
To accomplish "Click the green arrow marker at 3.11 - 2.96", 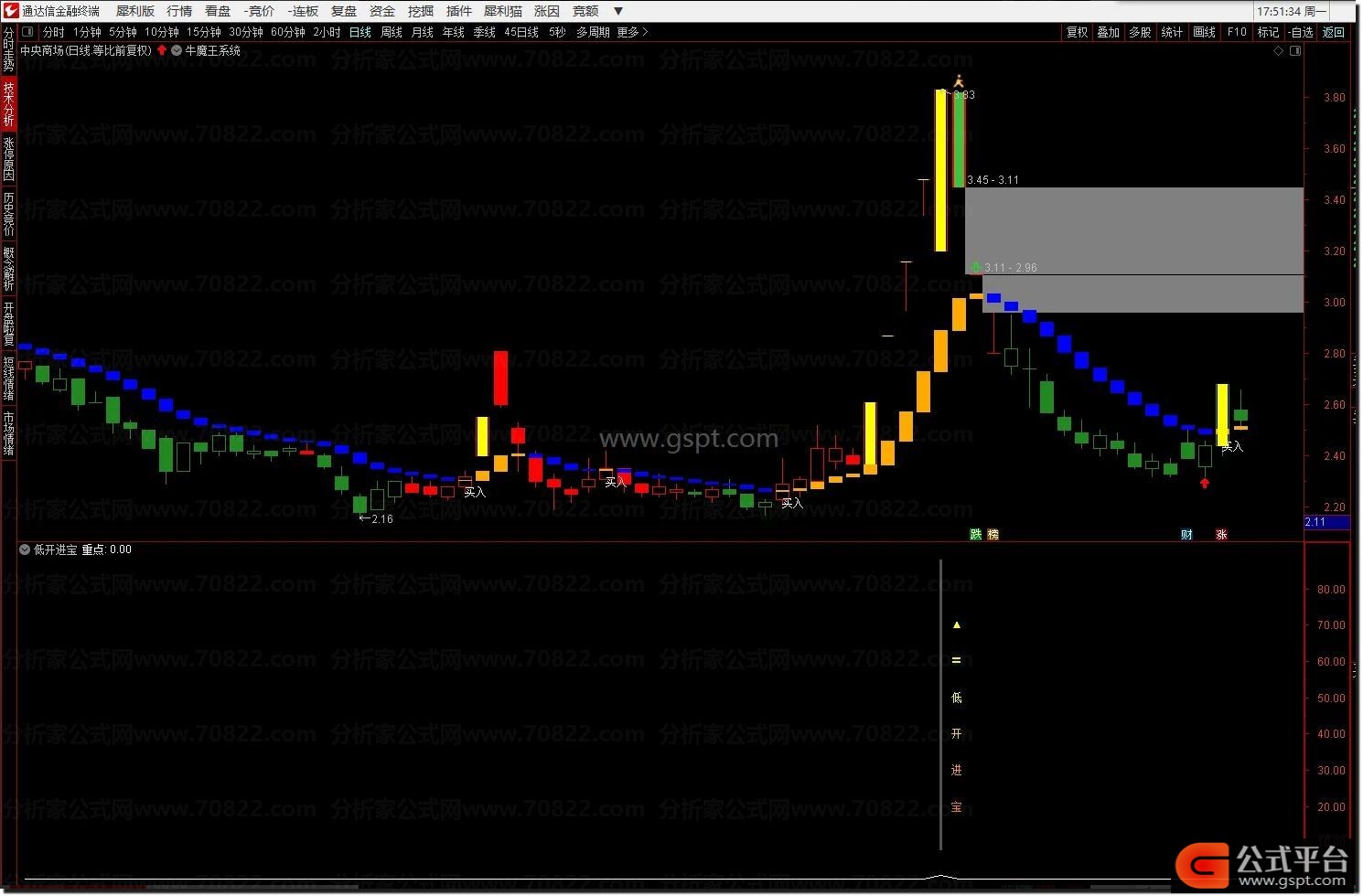I will [x=975, y=267].
